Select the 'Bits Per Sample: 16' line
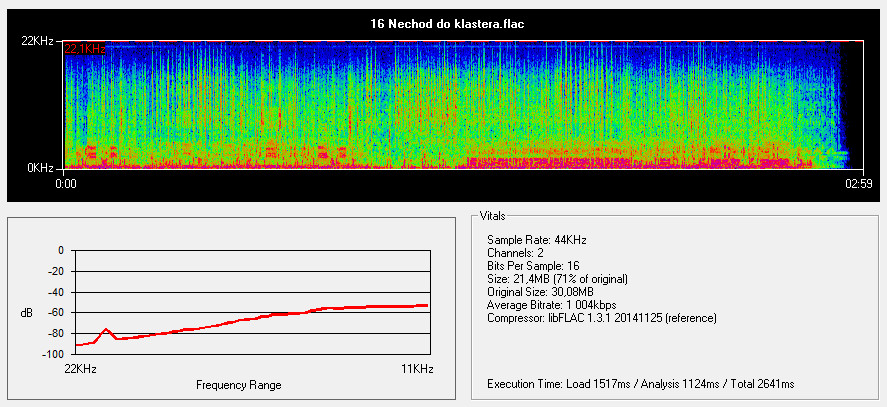 click(x=526, y=266)
